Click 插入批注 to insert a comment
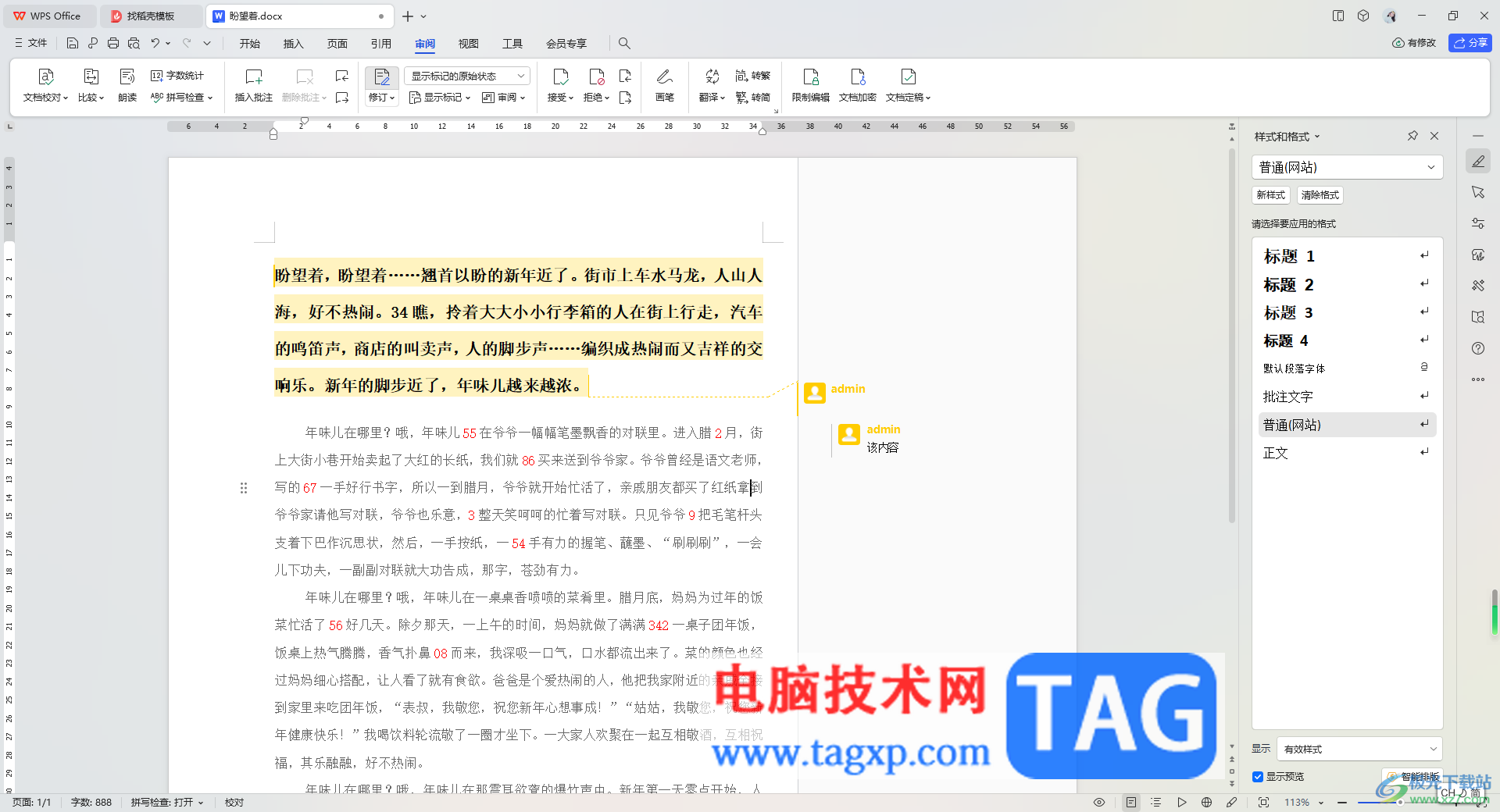The width and height of the screenshot is (1500, 812). (x=254, y=85)
